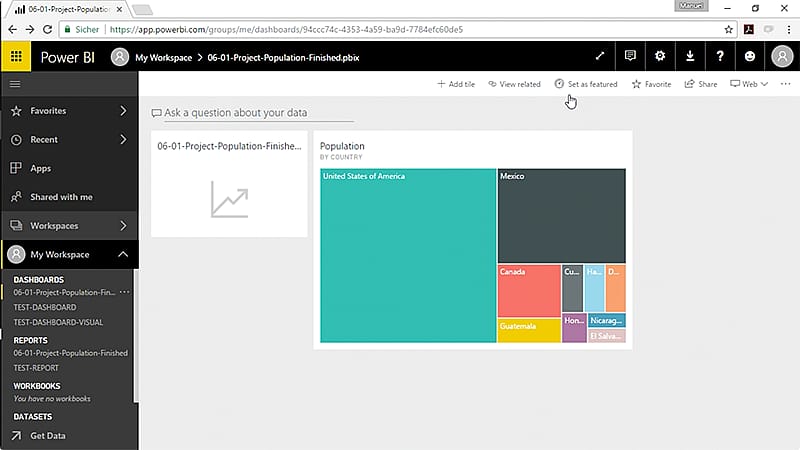Screen dimensions: 800x450
Task: Open Recent in the navigation pane
Action: click(x=44, y=139)
